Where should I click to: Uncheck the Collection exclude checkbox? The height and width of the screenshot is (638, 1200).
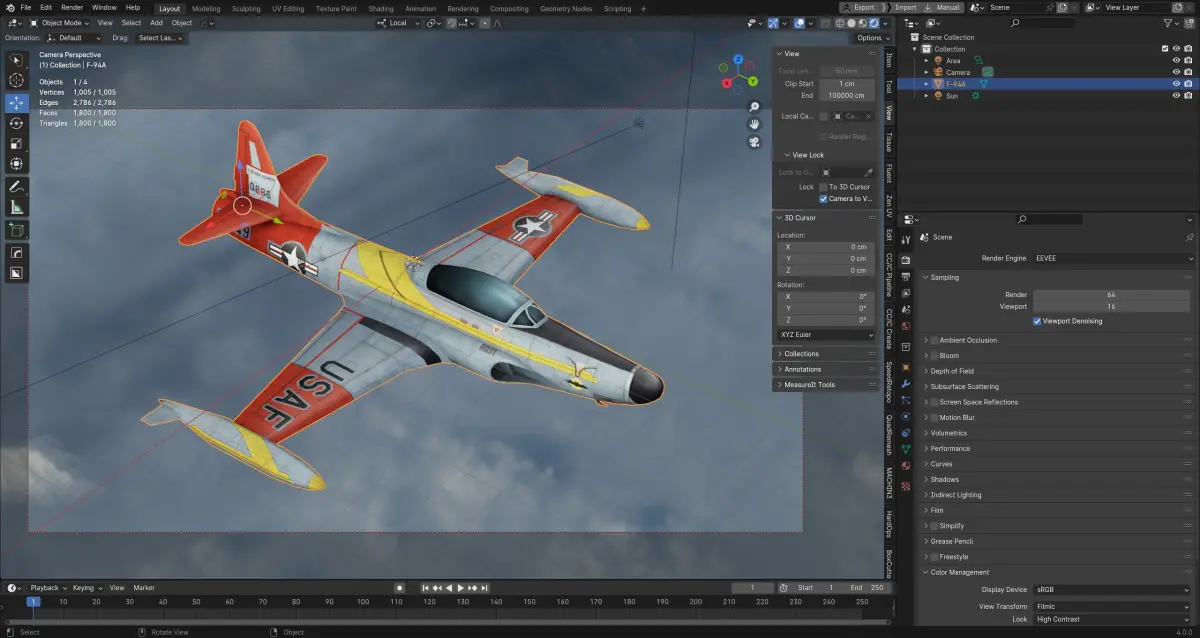[1164, 48]
